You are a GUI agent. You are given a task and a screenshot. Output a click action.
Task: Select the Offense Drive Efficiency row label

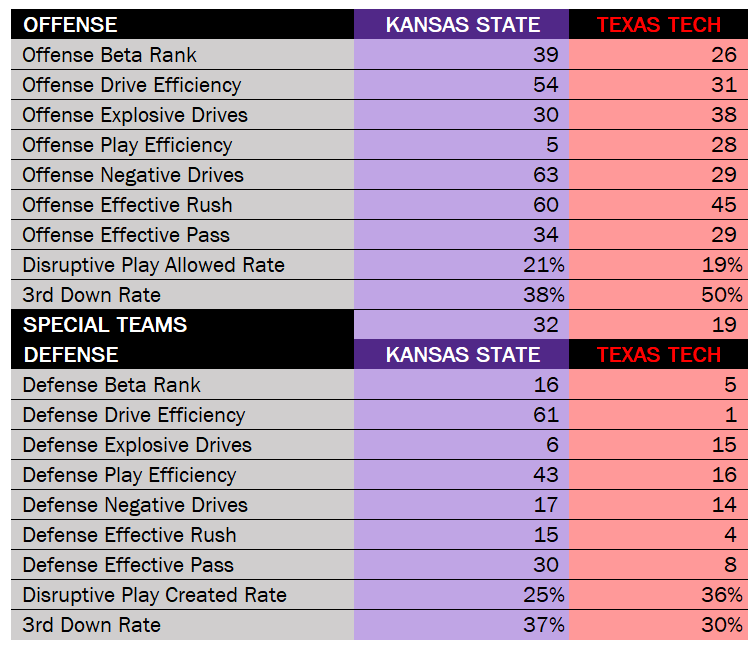132,85
